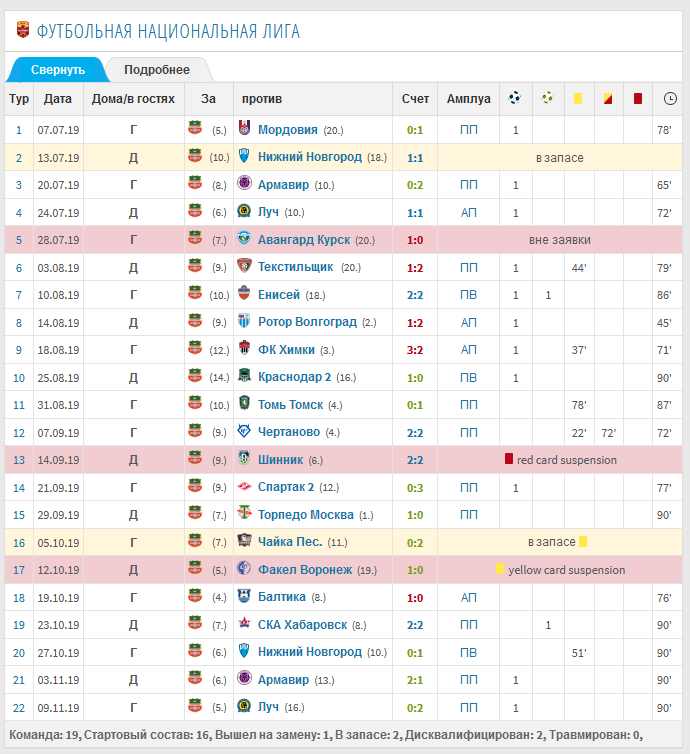Click the league emblem beside ФУТБОЛЬНАЯ НАЦИОНАЛЬНАЯ ЛИГА
Viewport: 690px width, 754px height.
23,30
